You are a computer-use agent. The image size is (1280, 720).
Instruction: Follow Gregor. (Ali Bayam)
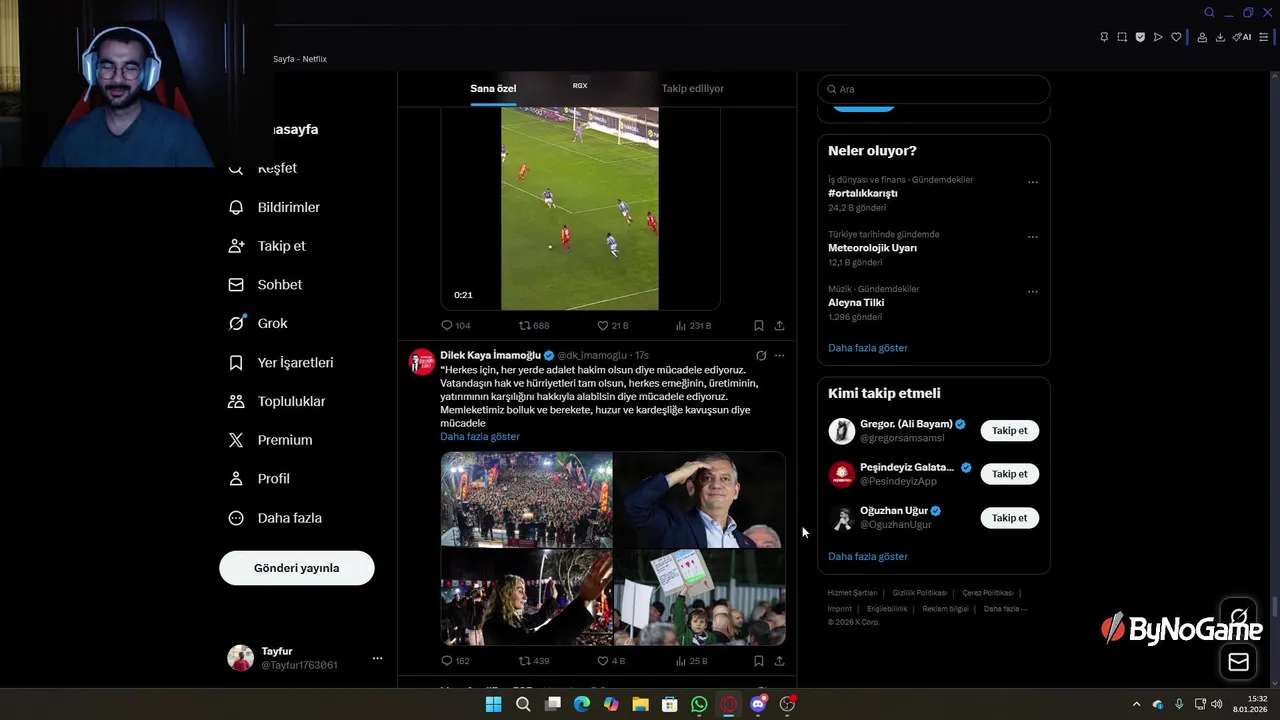click(x=1010, y=430)
